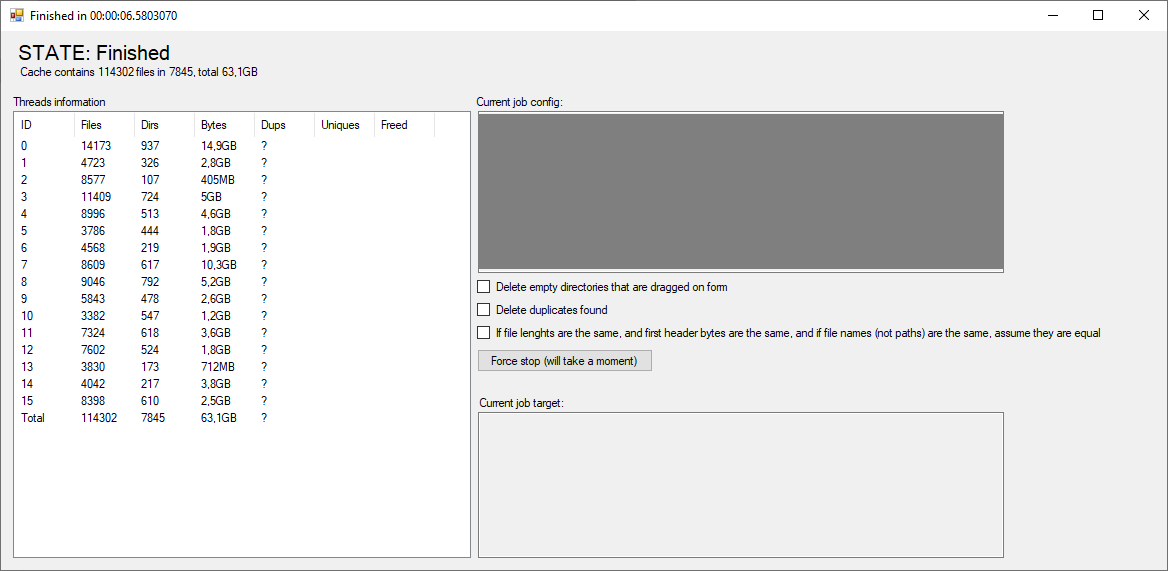Click the Freed column header

[404, 125]
